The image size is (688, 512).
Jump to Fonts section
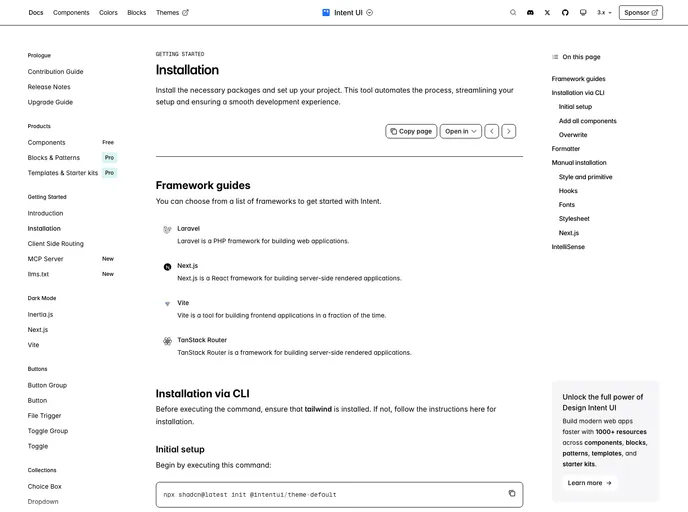(566, 204)
